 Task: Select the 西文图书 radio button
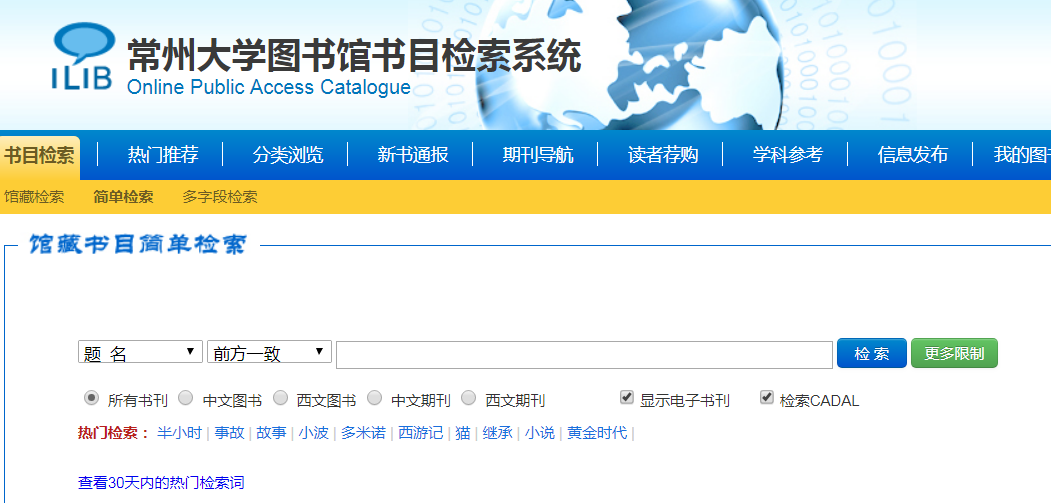pos(281,398)
